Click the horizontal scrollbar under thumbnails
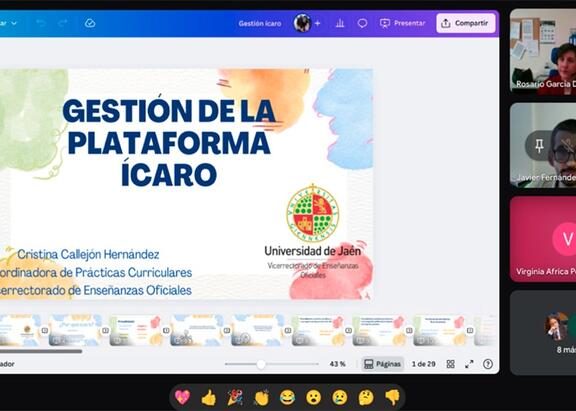The height and width of the screenshot is (411, 576). coord(41,351)
